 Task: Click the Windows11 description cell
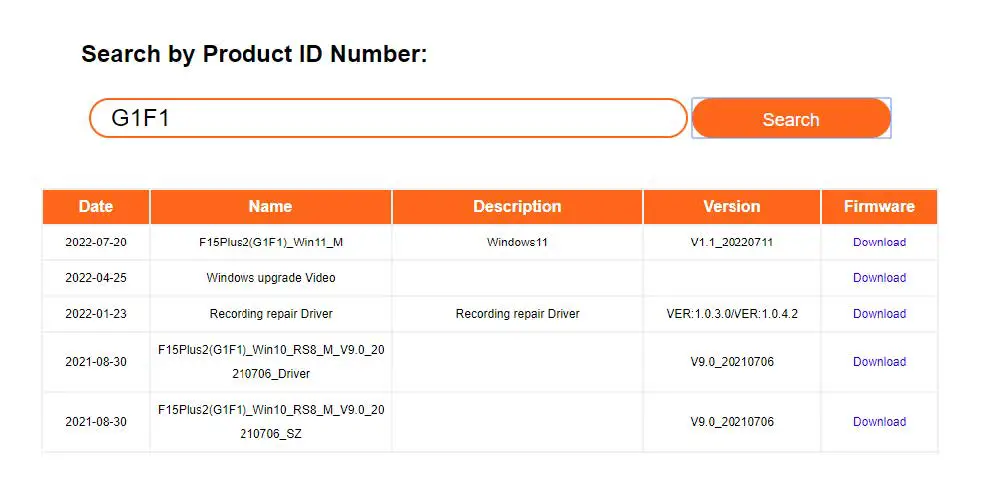[x=517, y=242]
